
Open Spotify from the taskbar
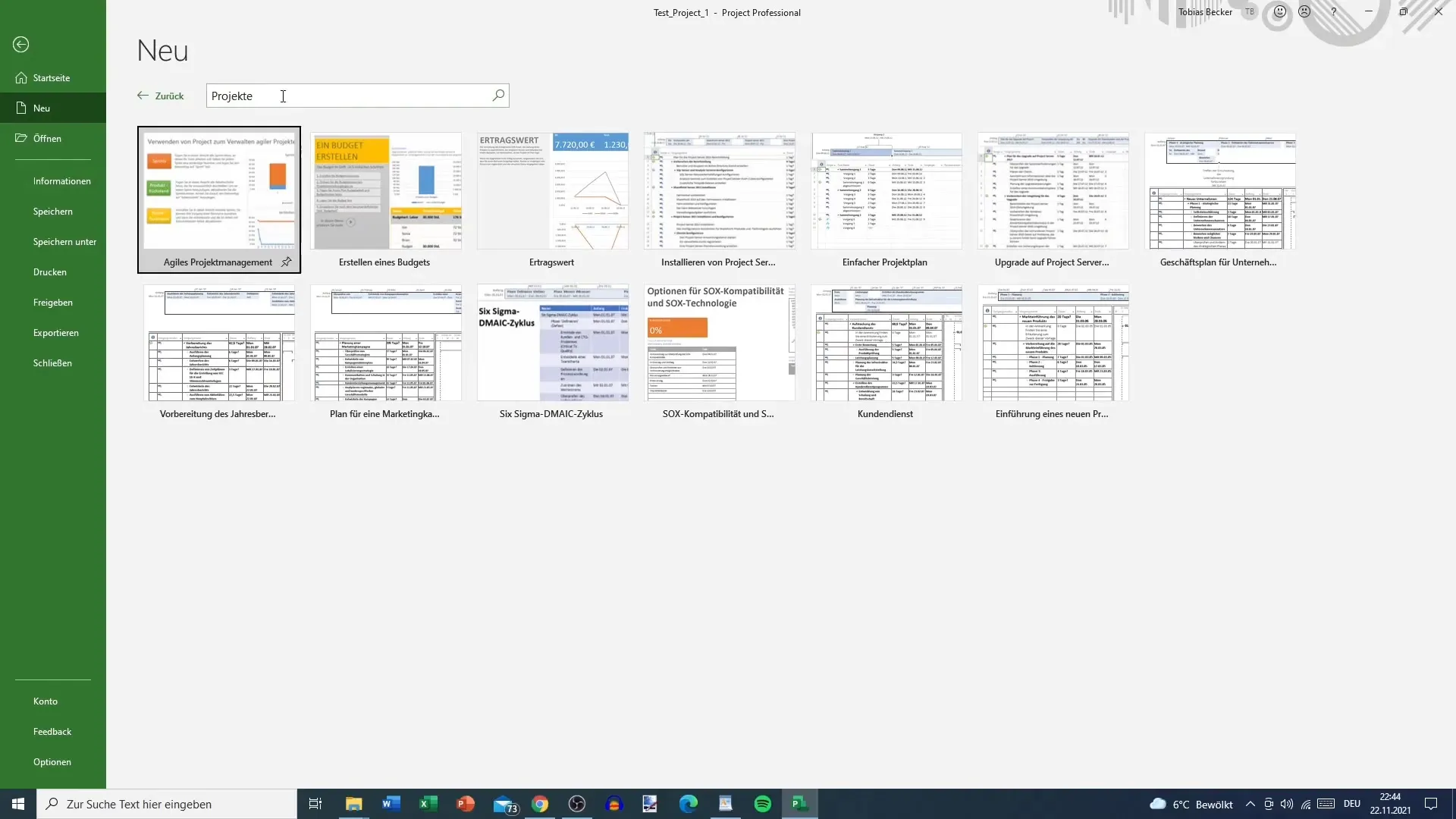coord(763,804)
